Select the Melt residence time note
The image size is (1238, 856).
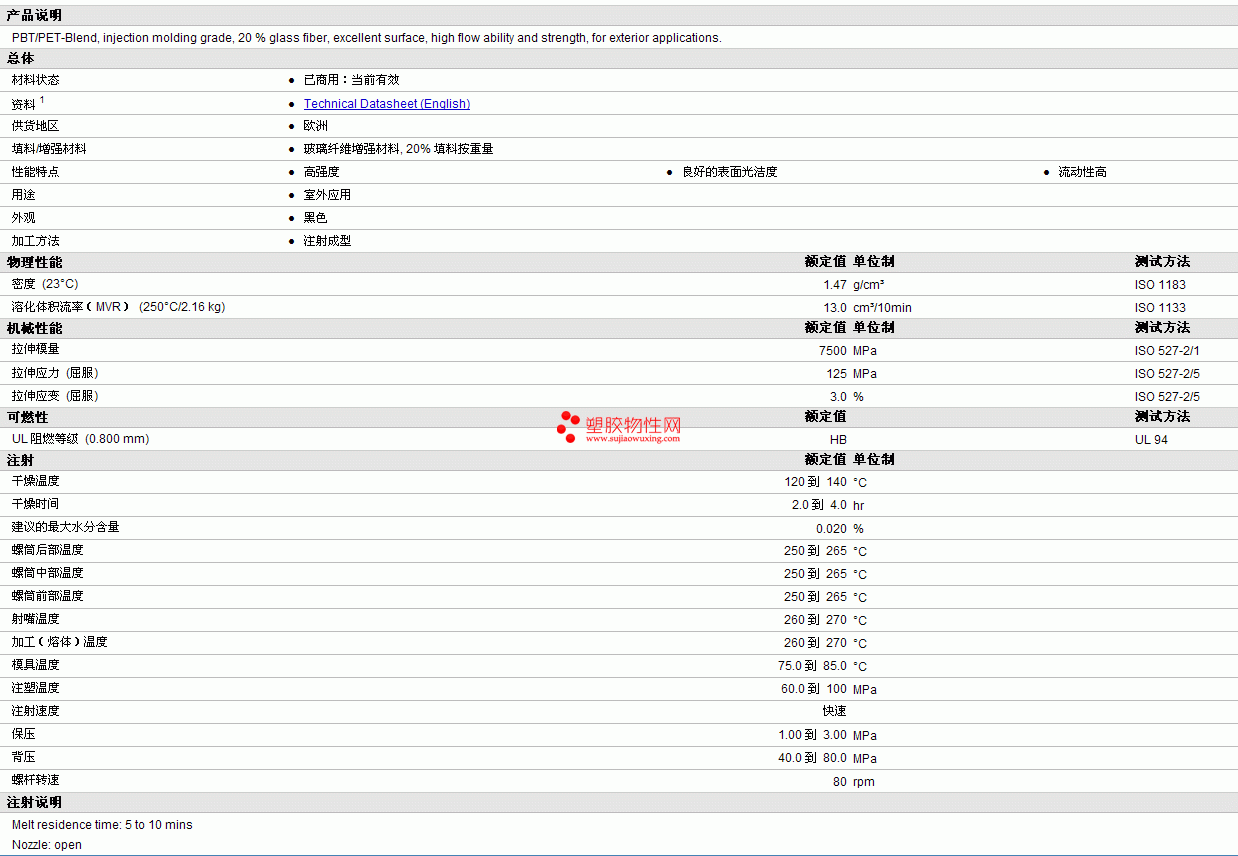click(102, 825)
